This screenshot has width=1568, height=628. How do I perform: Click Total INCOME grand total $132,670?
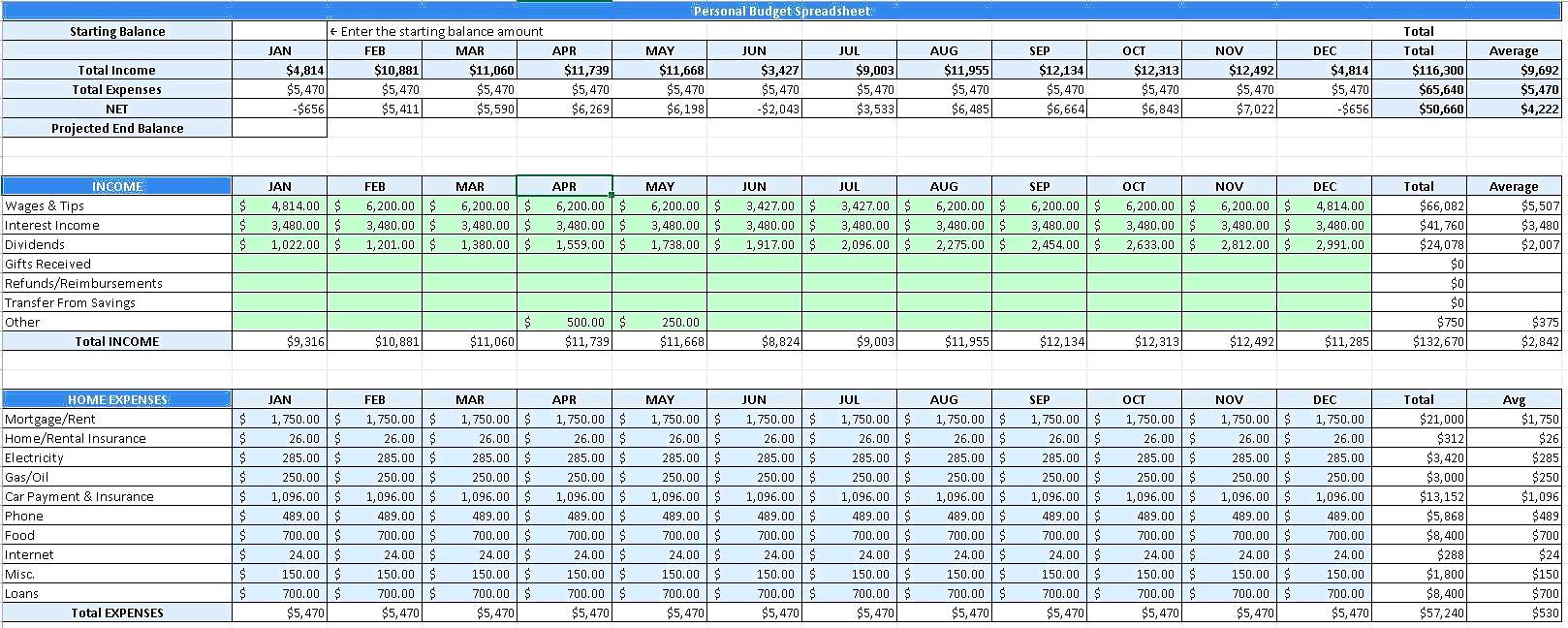[1419, 341]
